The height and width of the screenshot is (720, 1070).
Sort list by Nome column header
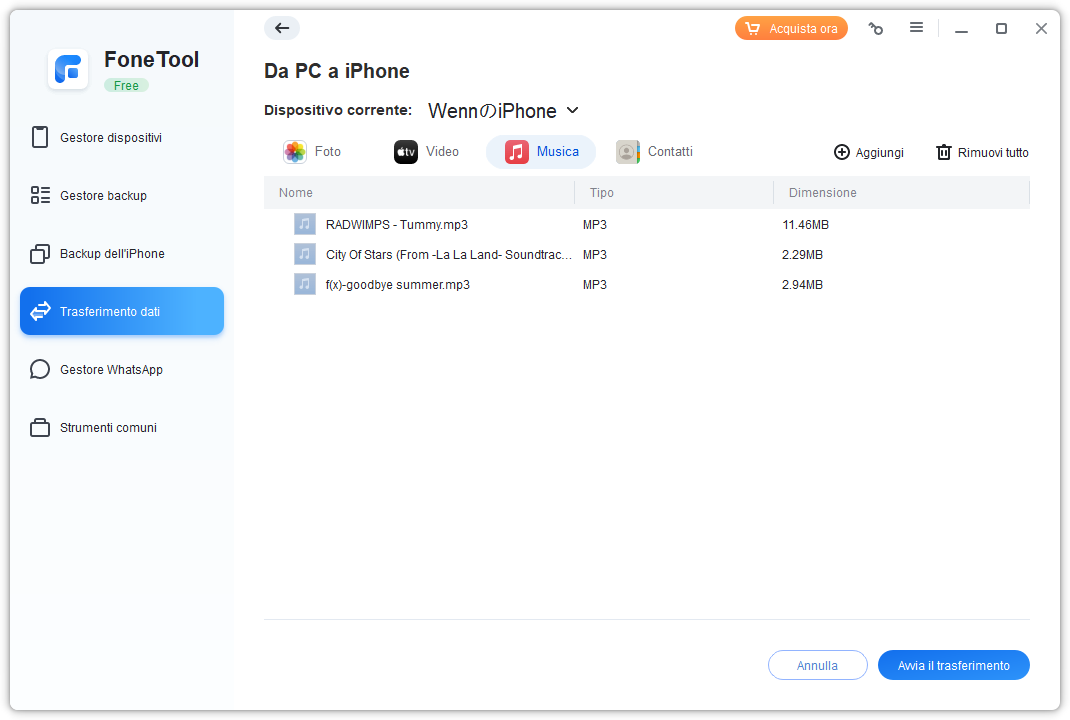coord(296,192)
